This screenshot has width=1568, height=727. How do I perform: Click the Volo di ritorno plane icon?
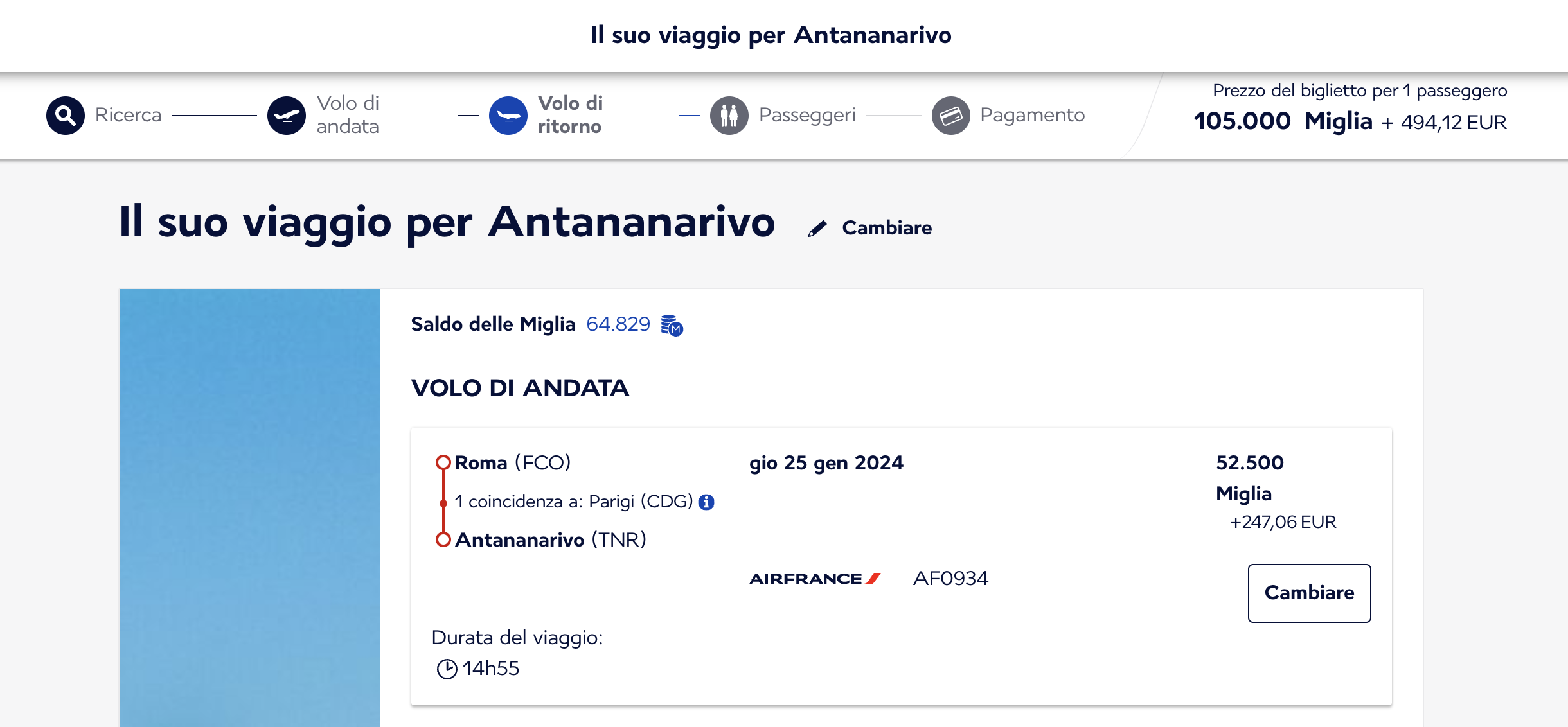(x=508, y=116)
